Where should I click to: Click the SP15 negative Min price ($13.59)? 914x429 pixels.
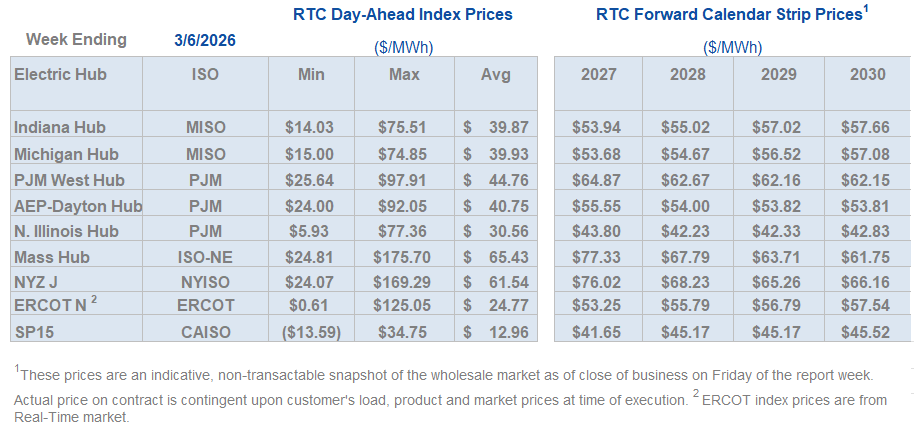click(311, 329)
